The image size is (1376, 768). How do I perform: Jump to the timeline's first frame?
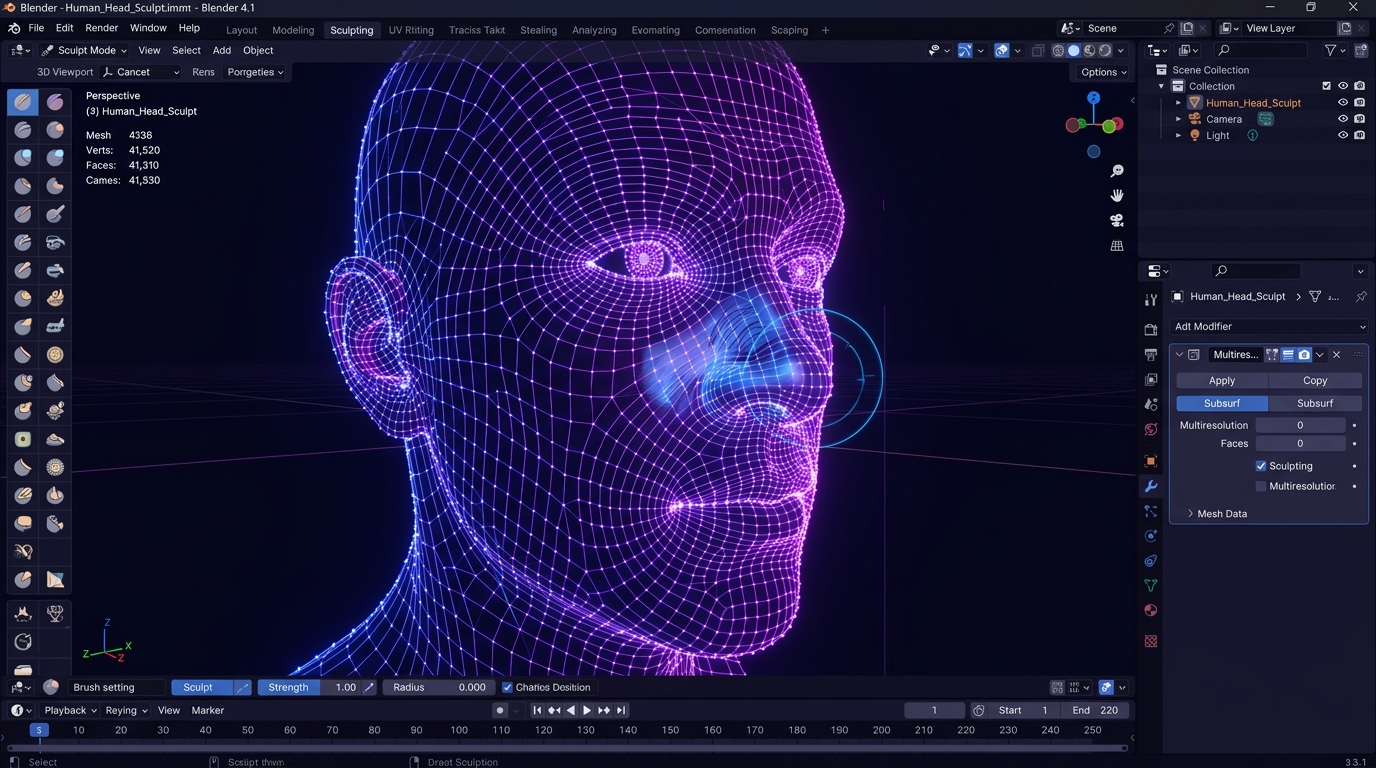click(x=537, y=710)
